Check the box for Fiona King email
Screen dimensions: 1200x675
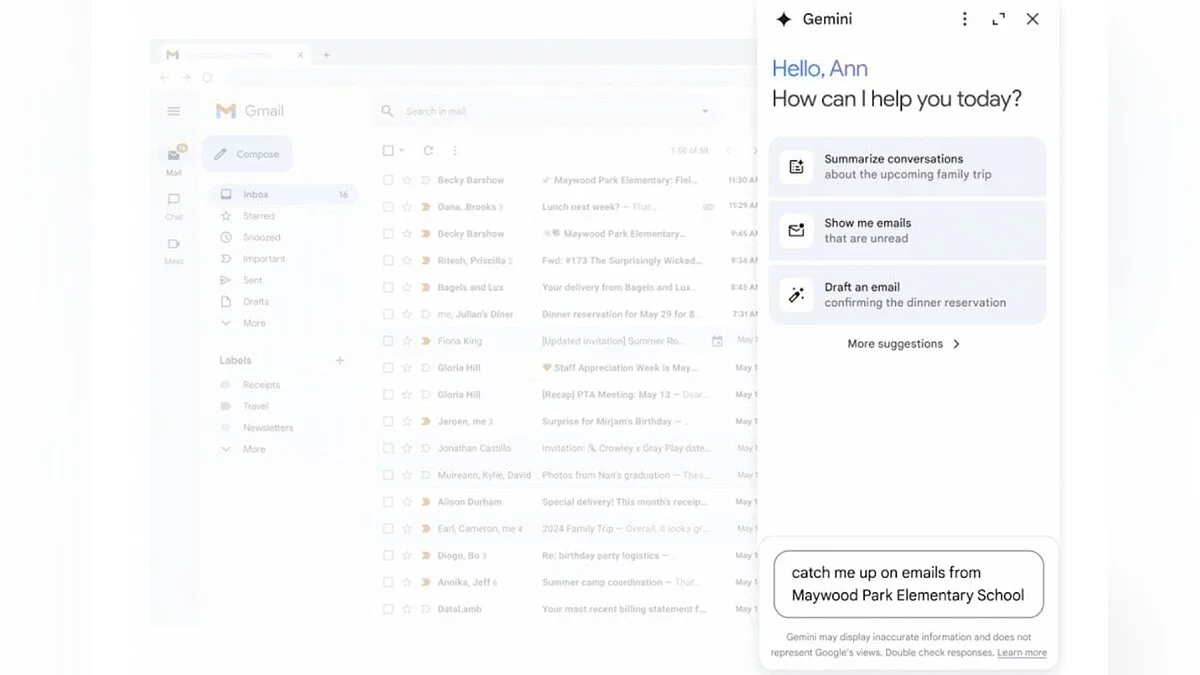coord(388,341)
